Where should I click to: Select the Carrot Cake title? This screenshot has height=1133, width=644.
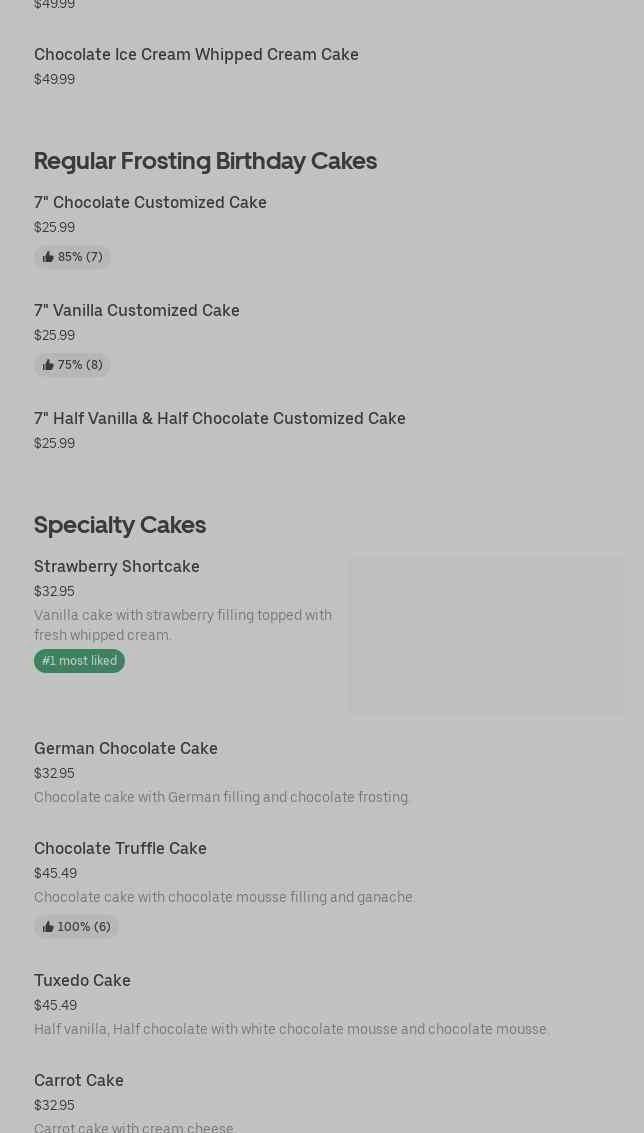pyautogui.click(x=79, y=1081)
